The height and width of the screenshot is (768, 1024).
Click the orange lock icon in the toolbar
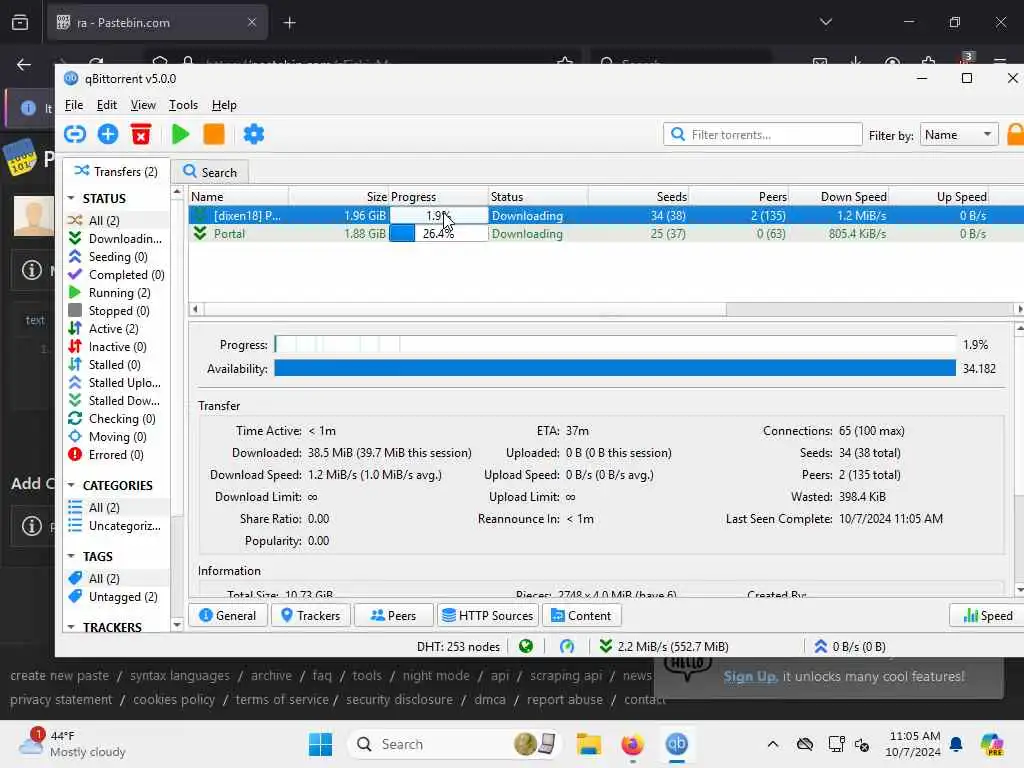[1016, 135]
